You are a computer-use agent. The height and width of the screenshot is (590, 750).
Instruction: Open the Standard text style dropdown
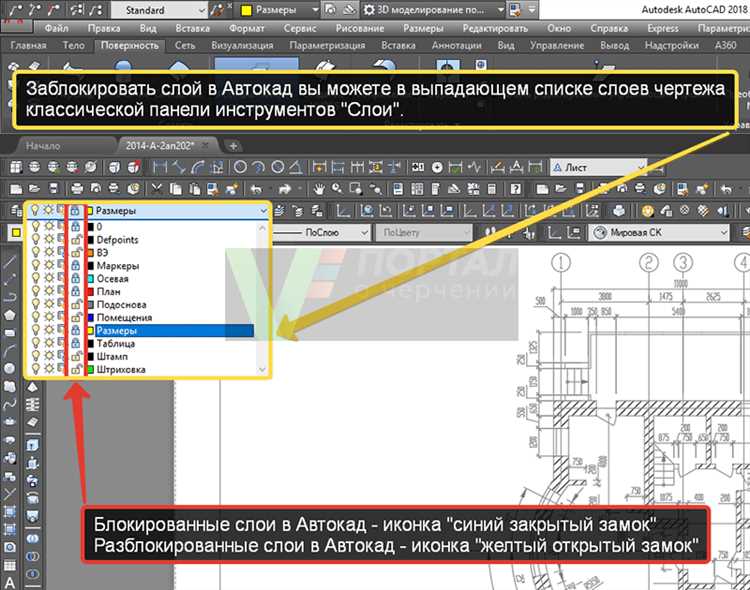click(202, 10)
